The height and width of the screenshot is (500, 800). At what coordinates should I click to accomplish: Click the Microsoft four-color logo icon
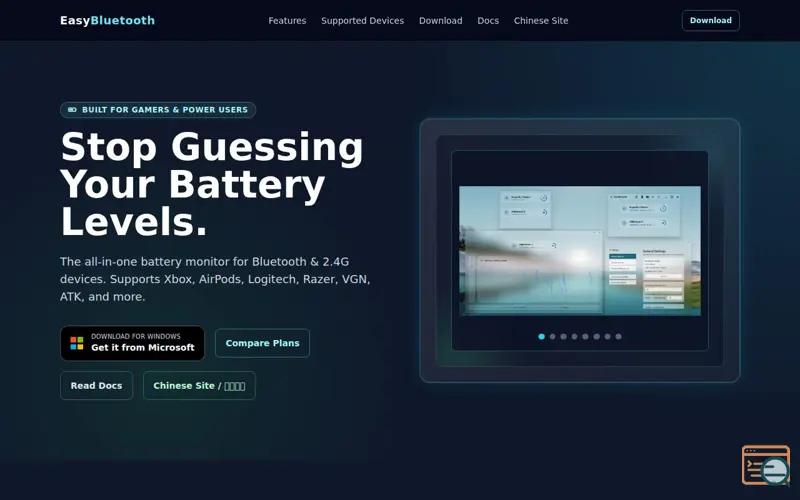click(x=77, y=343)
